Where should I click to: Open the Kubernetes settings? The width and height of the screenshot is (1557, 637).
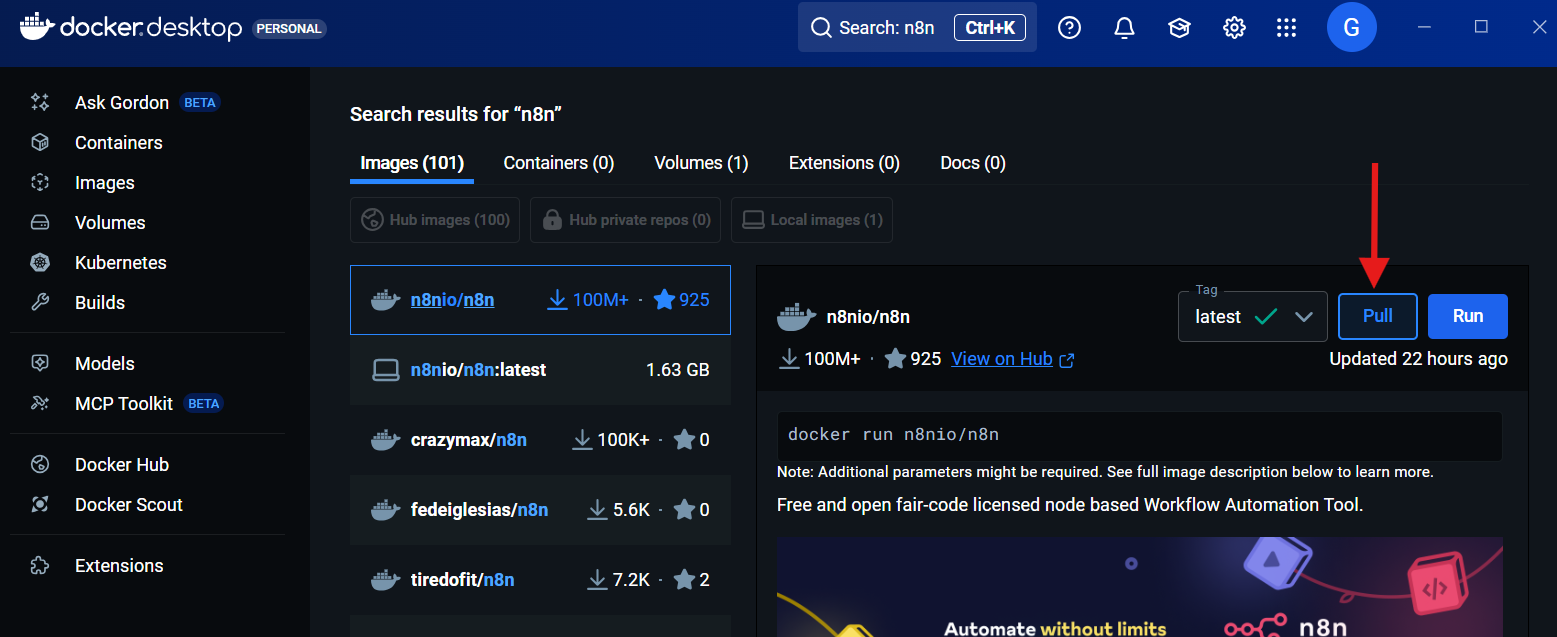(120, 262)
